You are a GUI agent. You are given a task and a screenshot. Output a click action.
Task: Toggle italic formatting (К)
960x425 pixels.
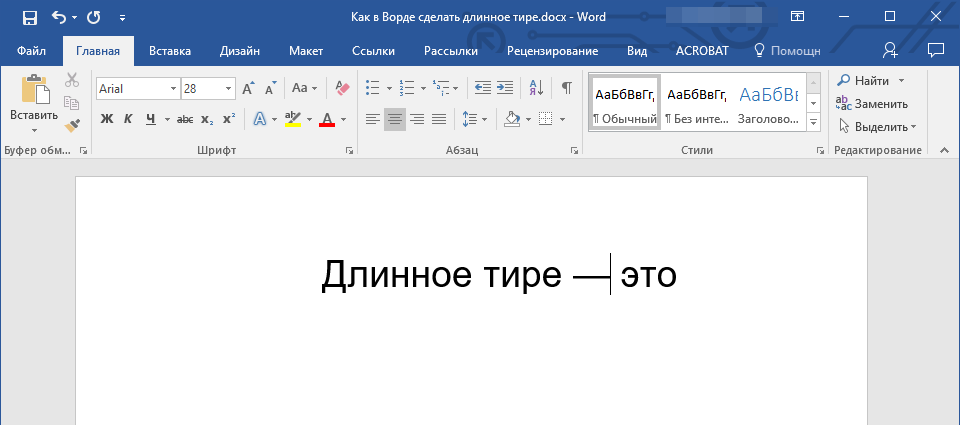(x=129, y=119)
